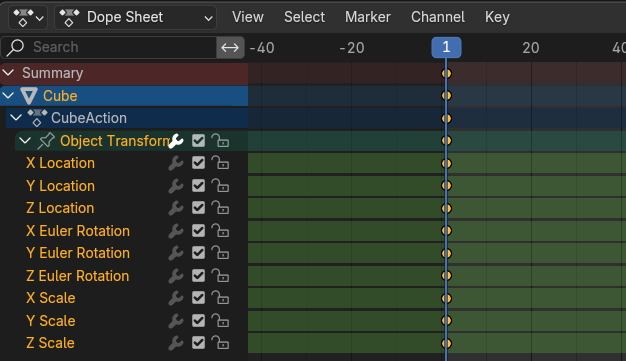Click the channel Search field

[x=109, y=47]
